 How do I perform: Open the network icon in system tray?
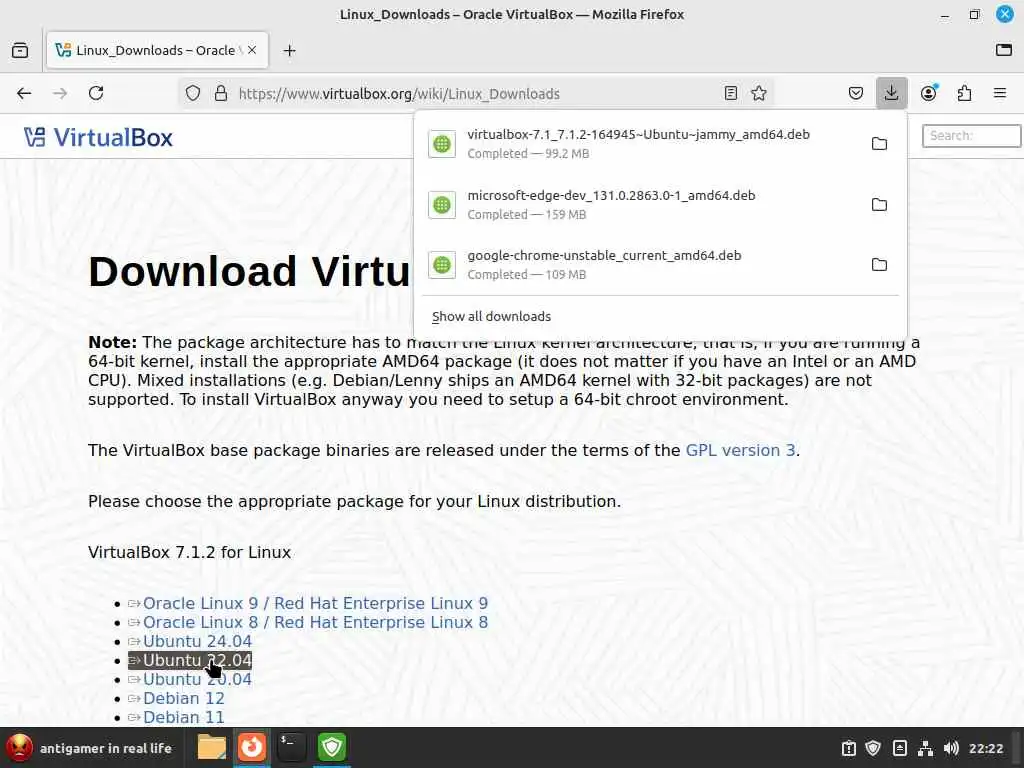(925, 748)
